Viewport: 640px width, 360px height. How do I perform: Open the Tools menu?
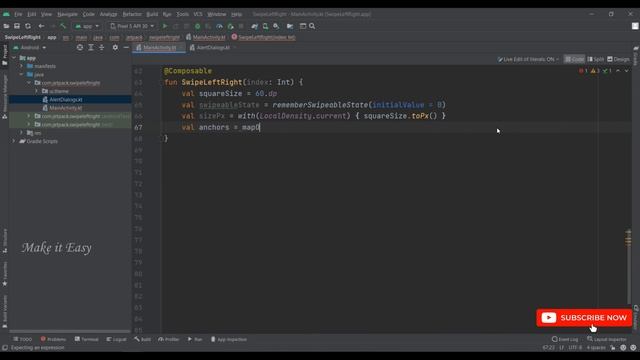tap(182, 14)
